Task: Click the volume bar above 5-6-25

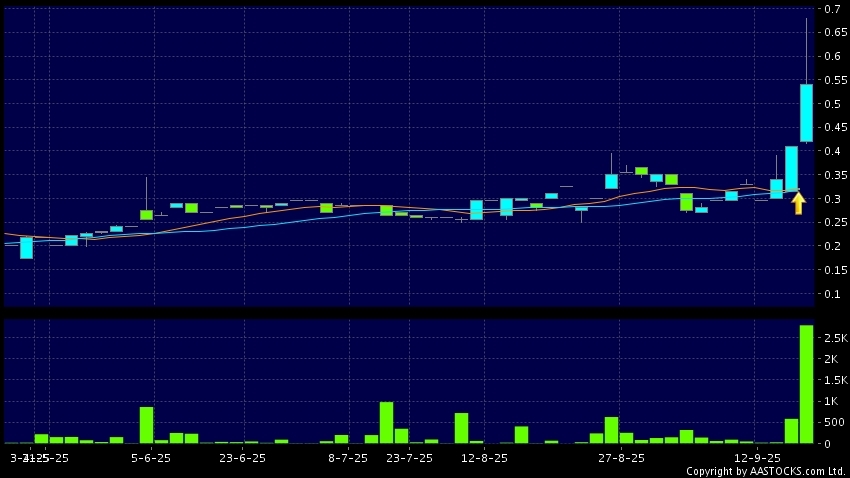Action: click(146, 425)
